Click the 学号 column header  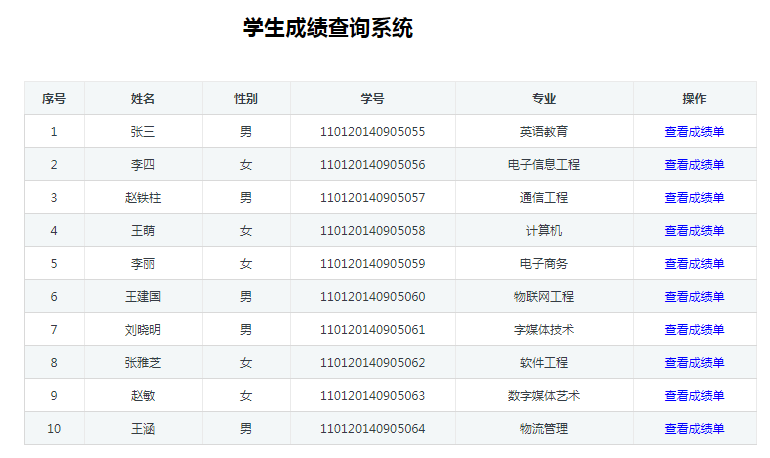tap(373, 99)
